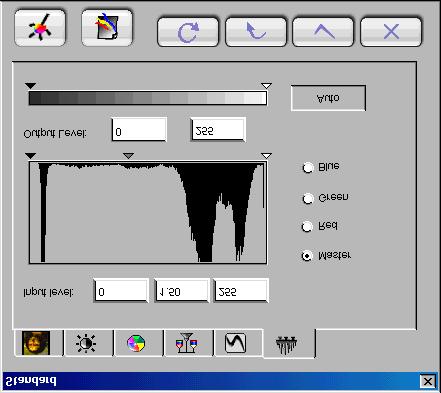Click the gray midtone triangle above histogram
Viewport: 441px width, 393px height.
[x=129, y=156]
